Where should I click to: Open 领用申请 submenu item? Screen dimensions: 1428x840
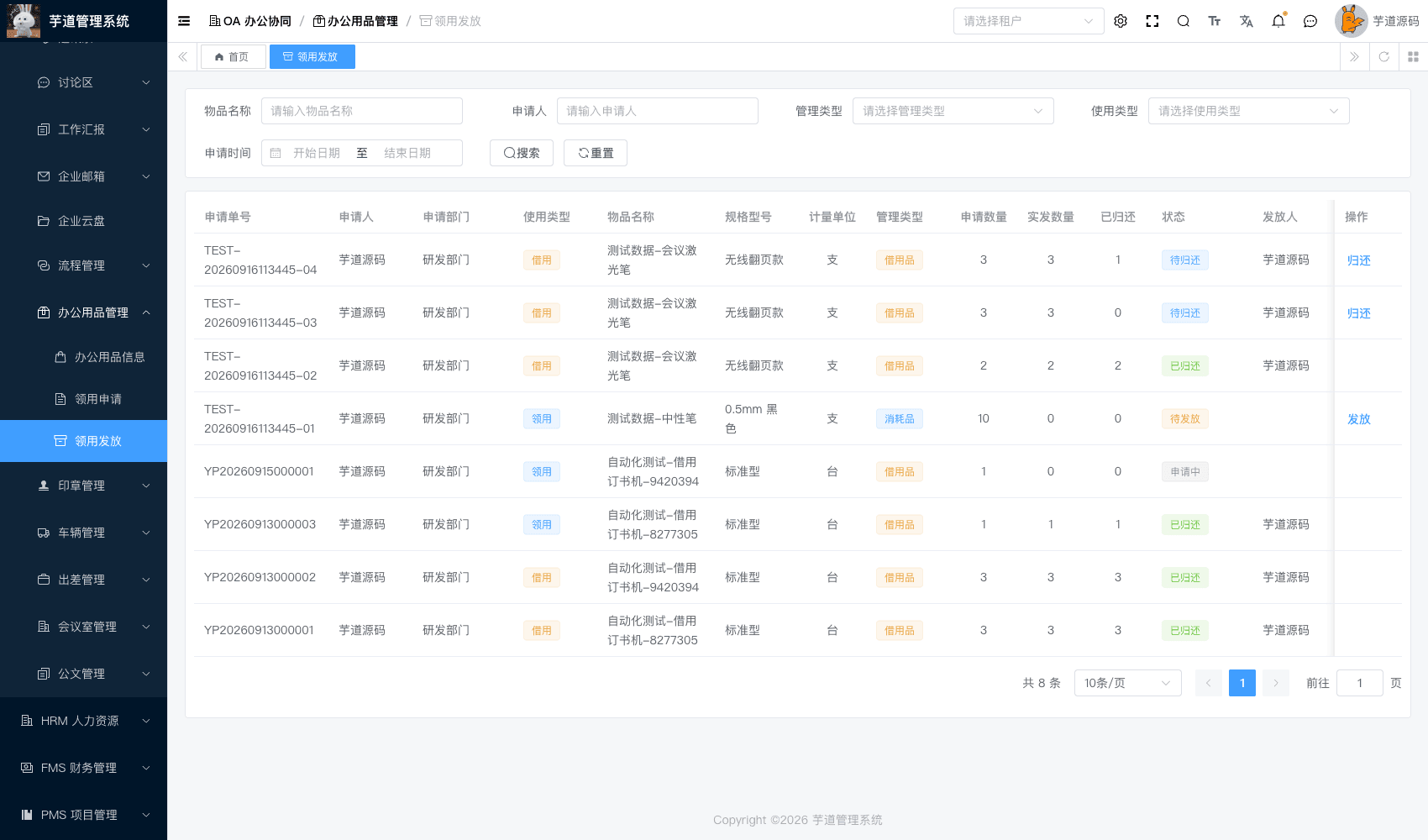[84, 399]
